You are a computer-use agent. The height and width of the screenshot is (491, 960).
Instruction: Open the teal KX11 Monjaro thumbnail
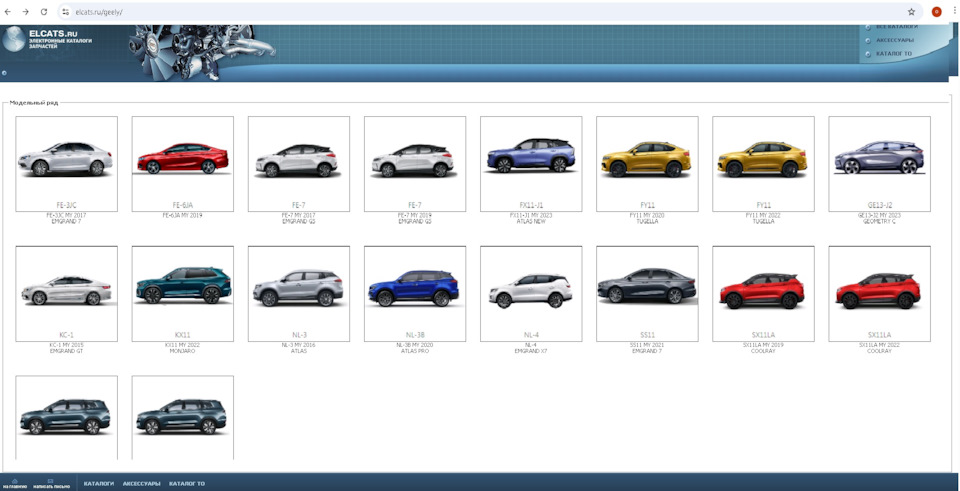tap(182, 293)
